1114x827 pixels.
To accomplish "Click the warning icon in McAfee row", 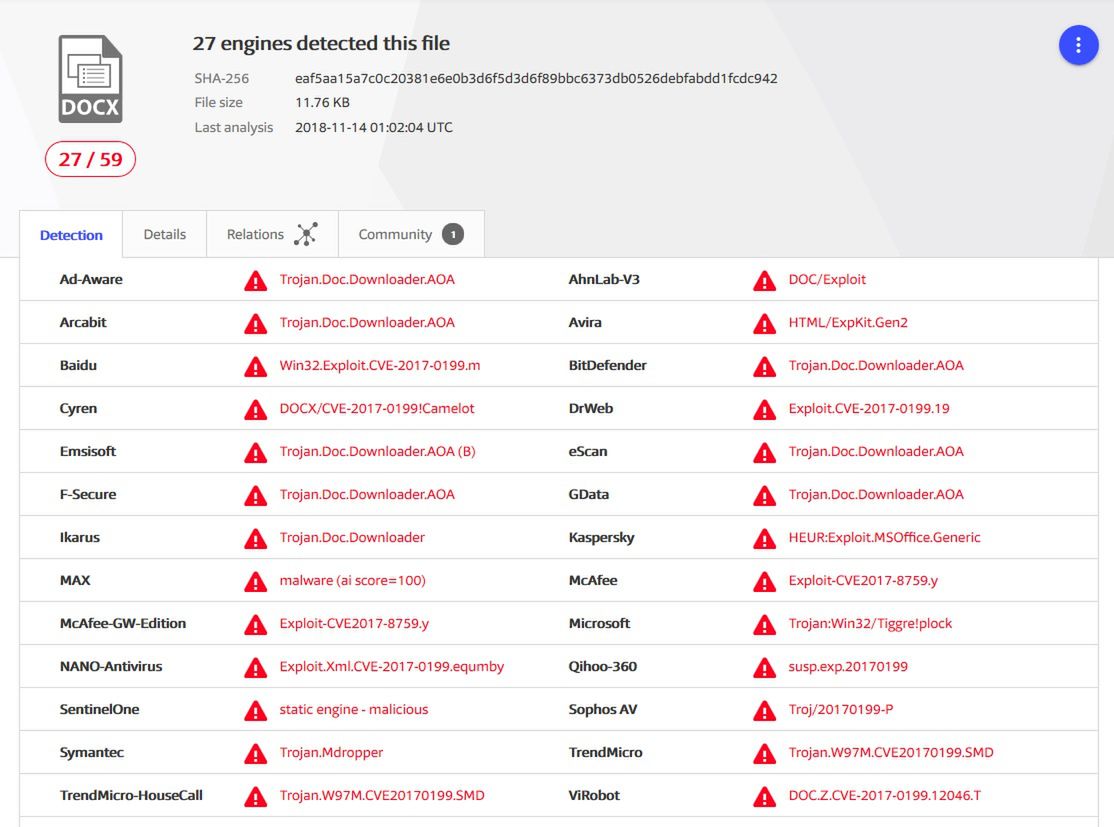I will 764,581.
